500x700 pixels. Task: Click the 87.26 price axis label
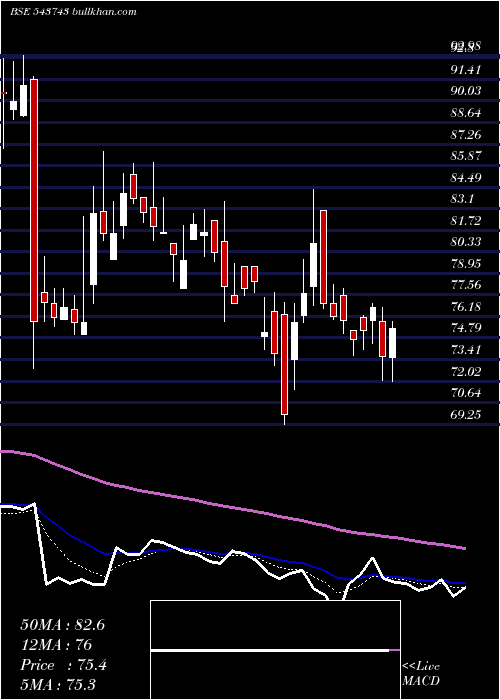(x=466, y=134)
